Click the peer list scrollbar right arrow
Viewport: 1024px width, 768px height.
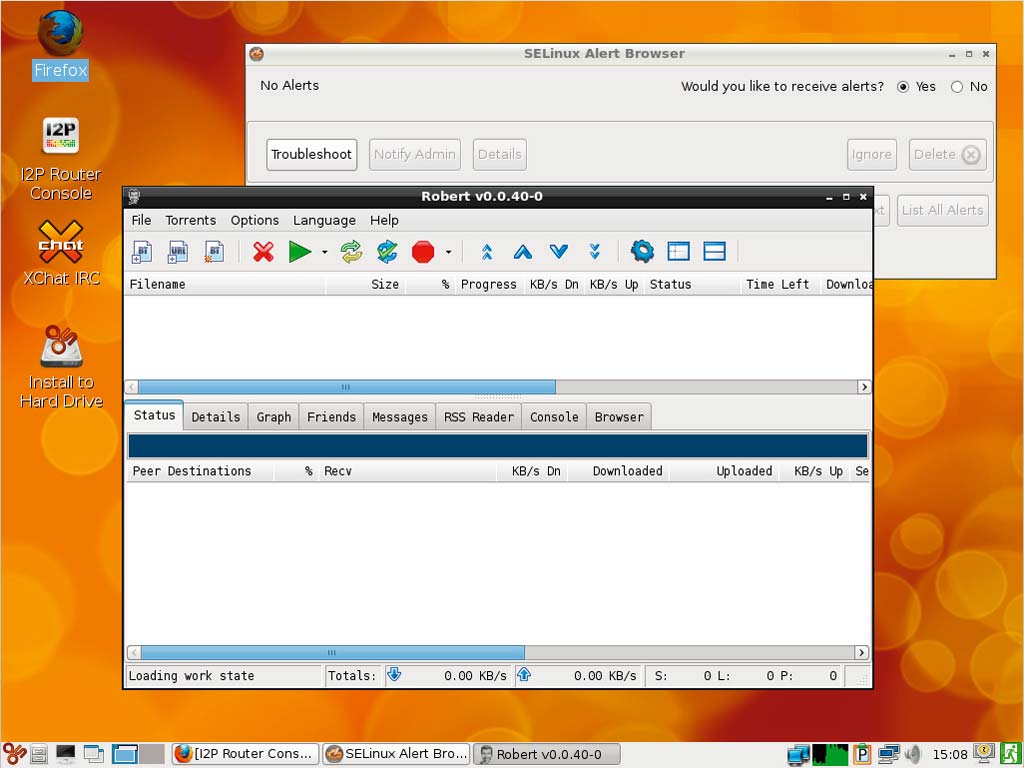coord(861,652)
